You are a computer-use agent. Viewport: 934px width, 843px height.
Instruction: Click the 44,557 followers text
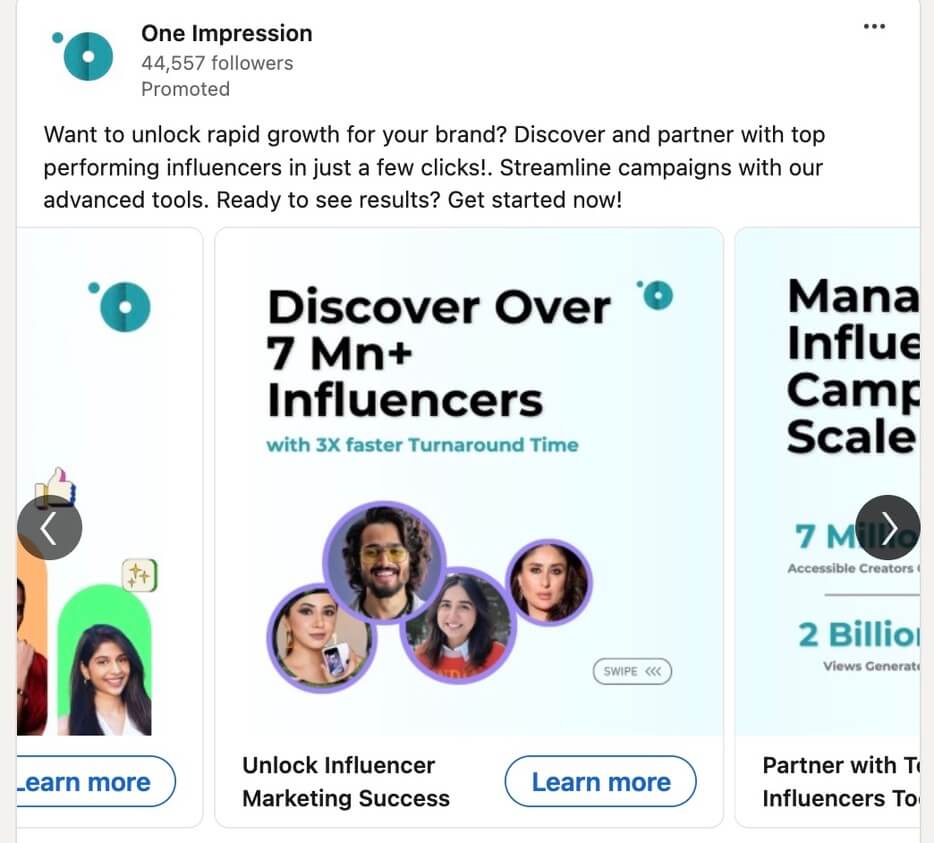[217, 63]
